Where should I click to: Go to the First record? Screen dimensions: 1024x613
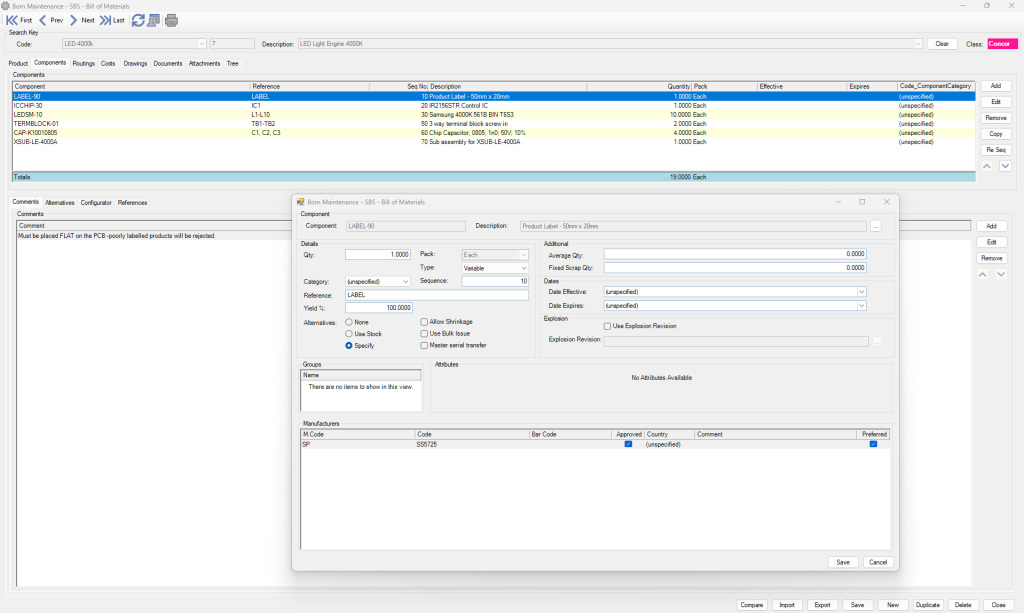click(x=19, y=20)
